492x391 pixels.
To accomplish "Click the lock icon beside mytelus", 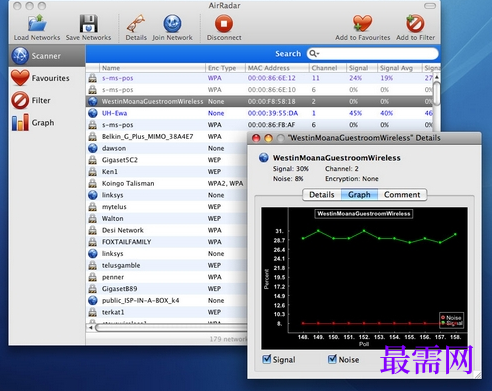I will (x=93, y=207).
